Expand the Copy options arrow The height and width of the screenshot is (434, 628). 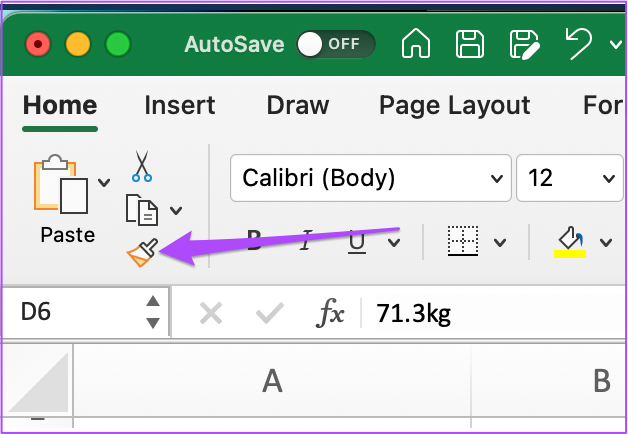coord(176,210)
